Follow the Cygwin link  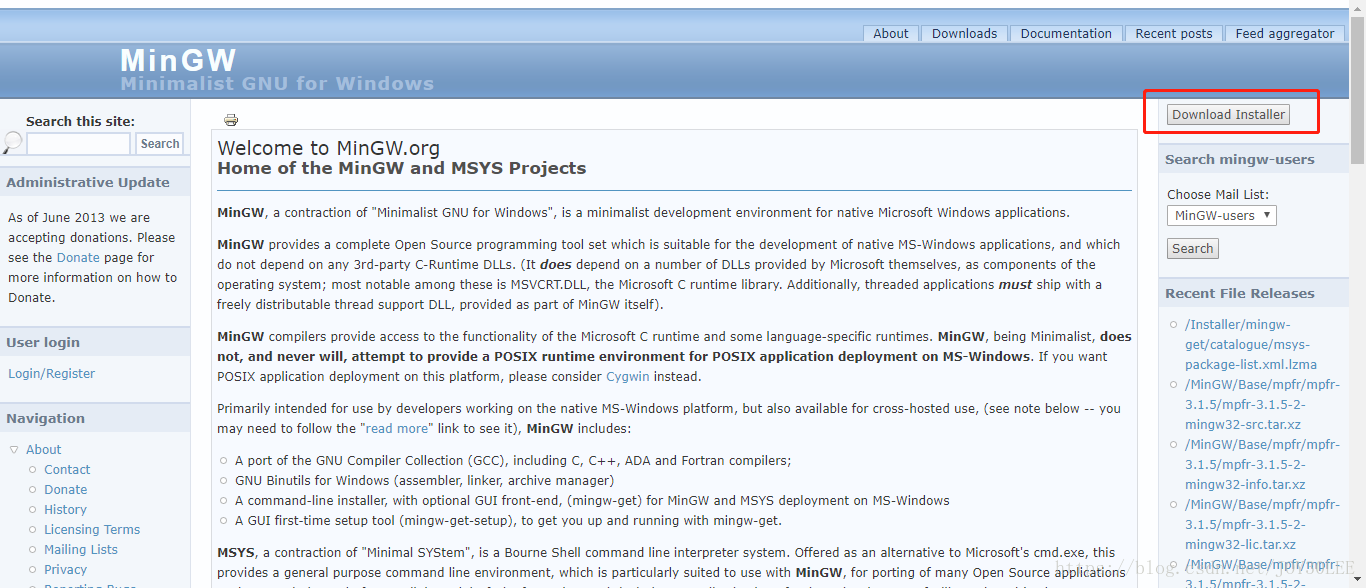(x=629, y=376)
